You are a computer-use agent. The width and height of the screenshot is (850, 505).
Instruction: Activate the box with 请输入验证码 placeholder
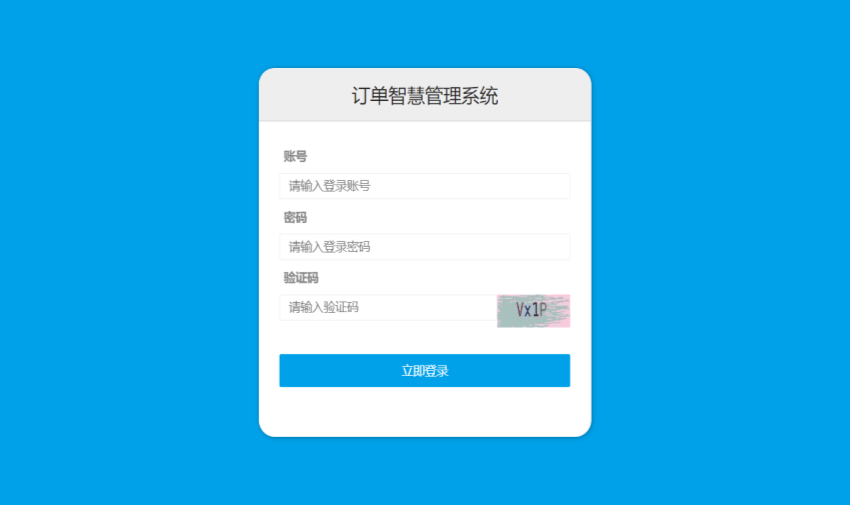pyautogui.click(x=388, y=307)
